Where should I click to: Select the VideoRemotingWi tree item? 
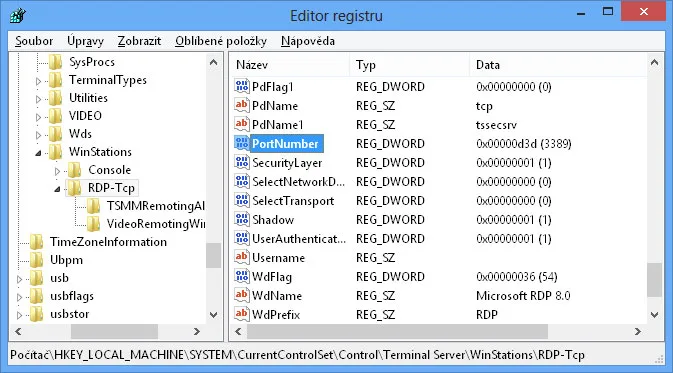(x=156, y=224)
